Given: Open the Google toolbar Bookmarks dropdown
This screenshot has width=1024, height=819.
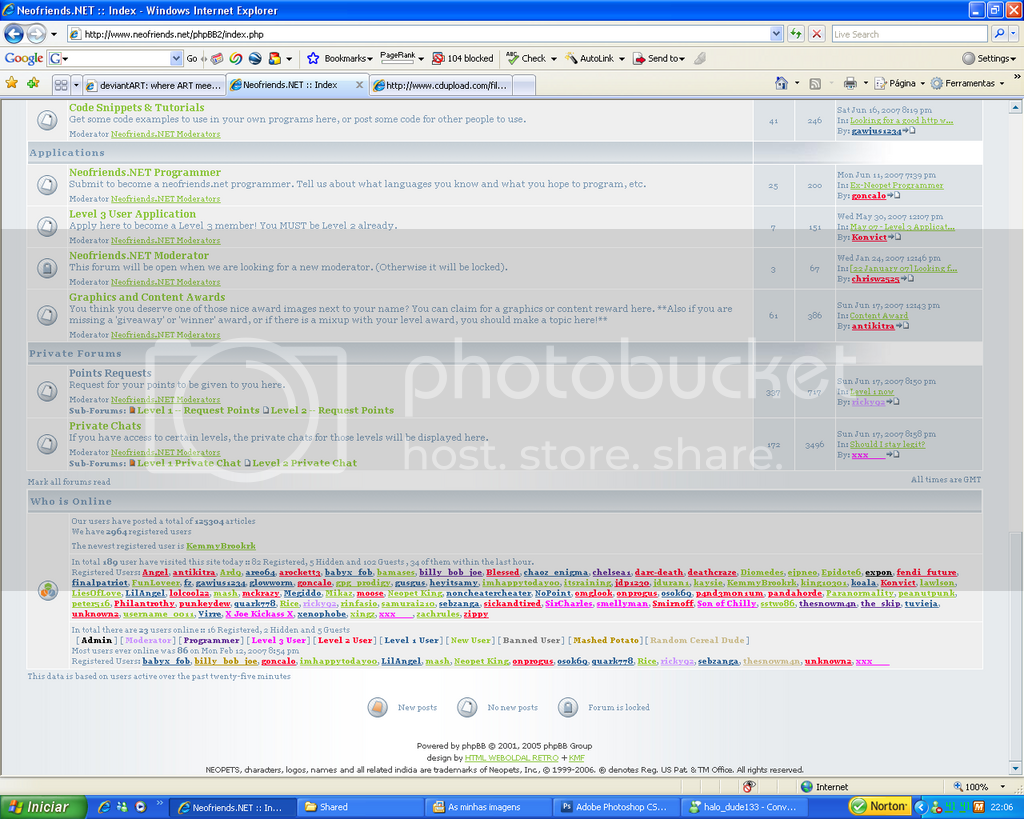Looking at the screenshot, I should click(x=340, y=59).
